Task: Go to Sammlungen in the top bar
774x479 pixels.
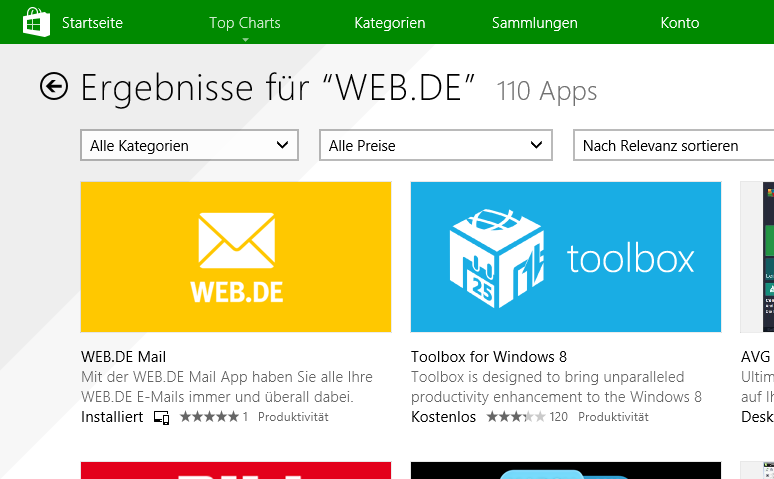Action: coord(535,23)
